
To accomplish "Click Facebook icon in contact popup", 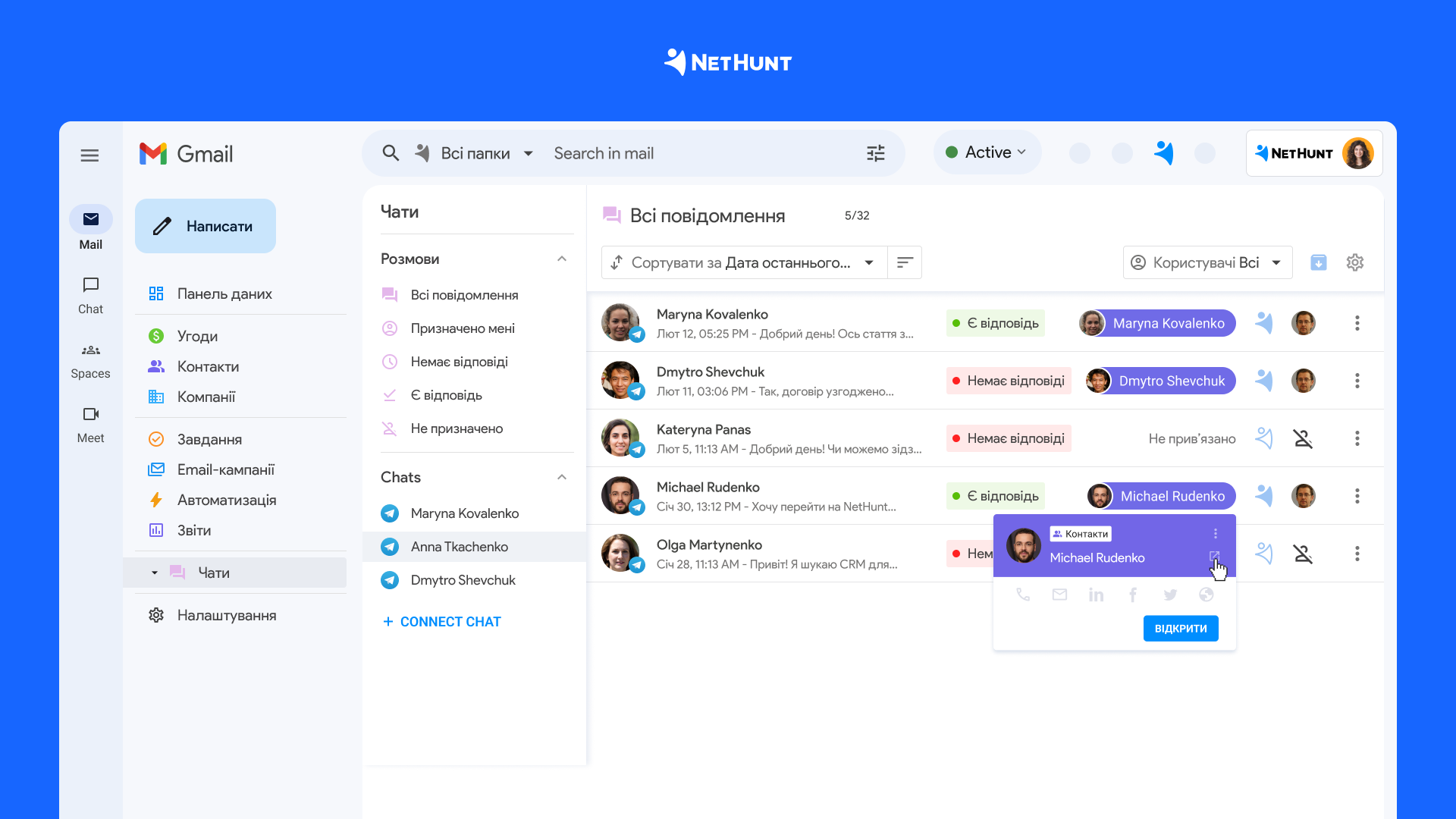I will pos(1133,595).
